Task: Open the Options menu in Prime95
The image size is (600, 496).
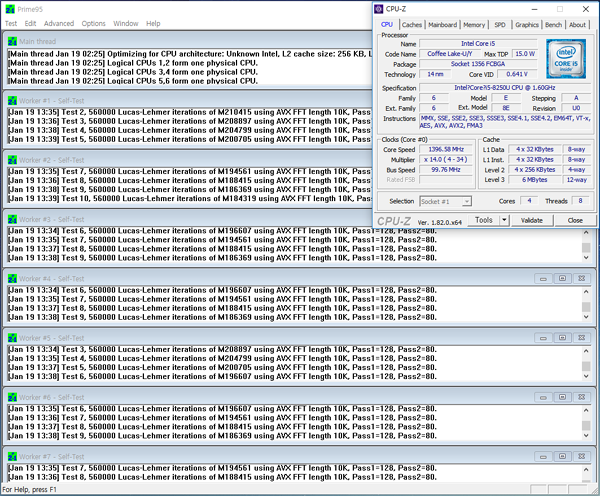Action: pos(93,23)
